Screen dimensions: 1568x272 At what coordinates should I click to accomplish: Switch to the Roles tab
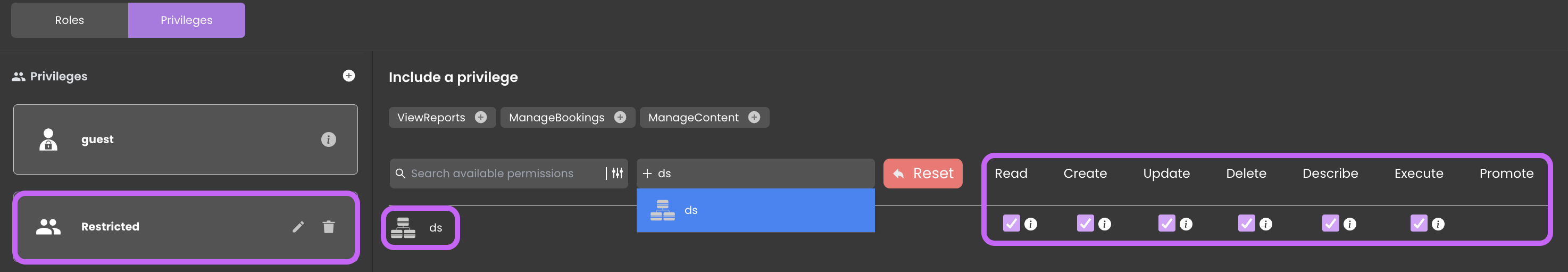pyautogui.click(x=69, y=20)
